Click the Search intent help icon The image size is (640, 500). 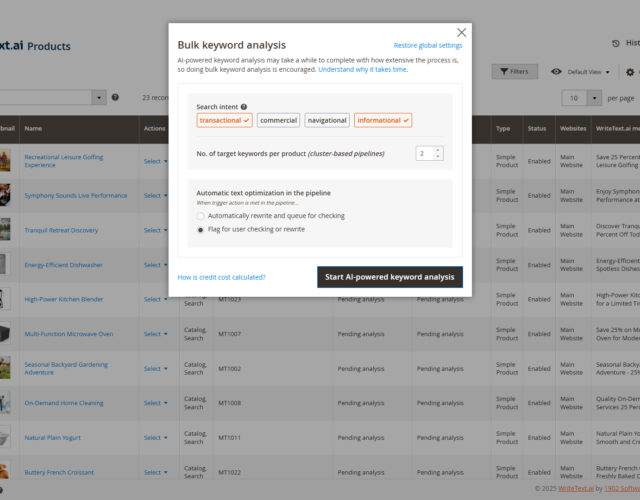tap(244, 106)
